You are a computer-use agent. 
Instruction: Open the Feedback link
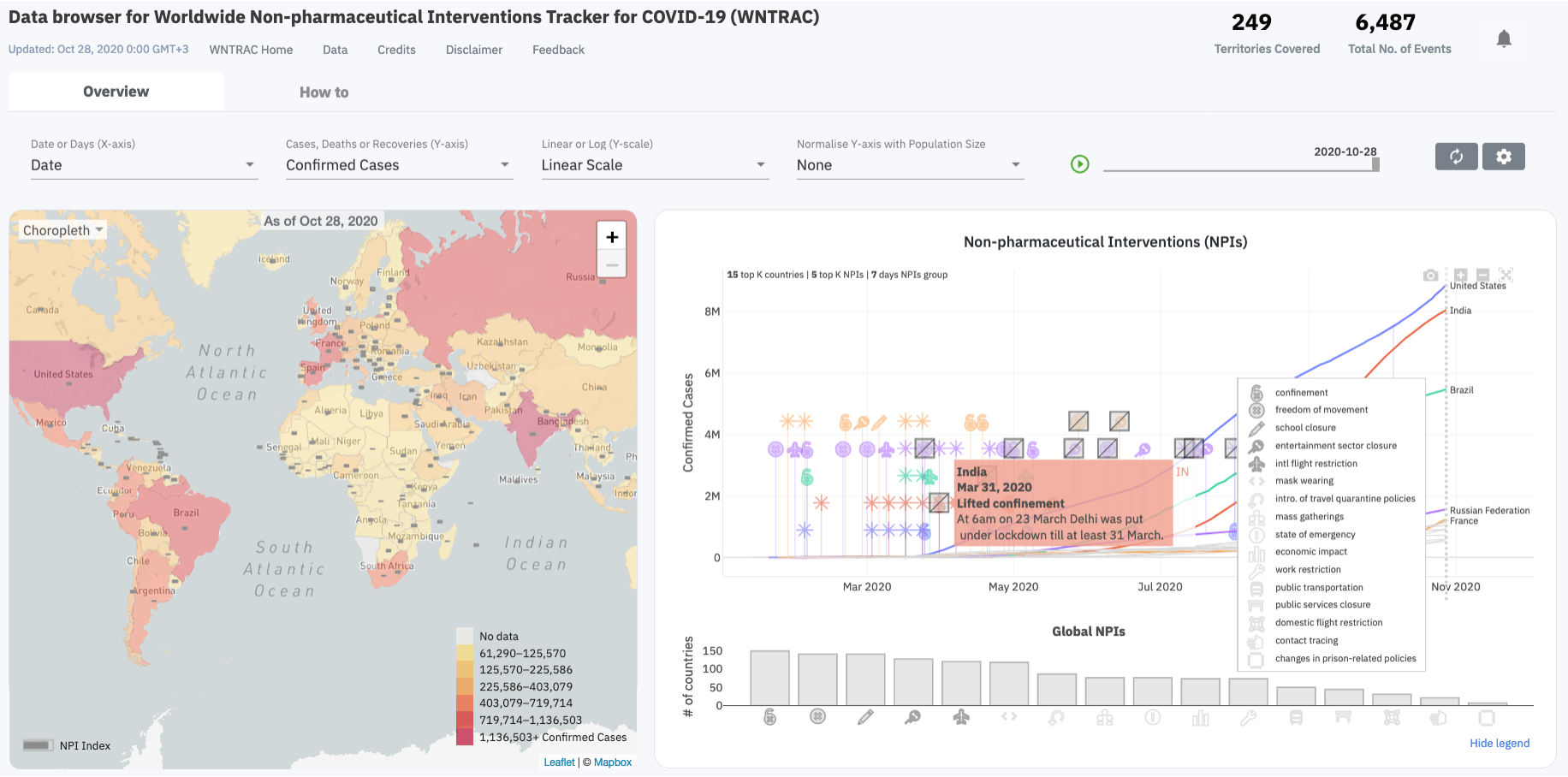[558, 50]
